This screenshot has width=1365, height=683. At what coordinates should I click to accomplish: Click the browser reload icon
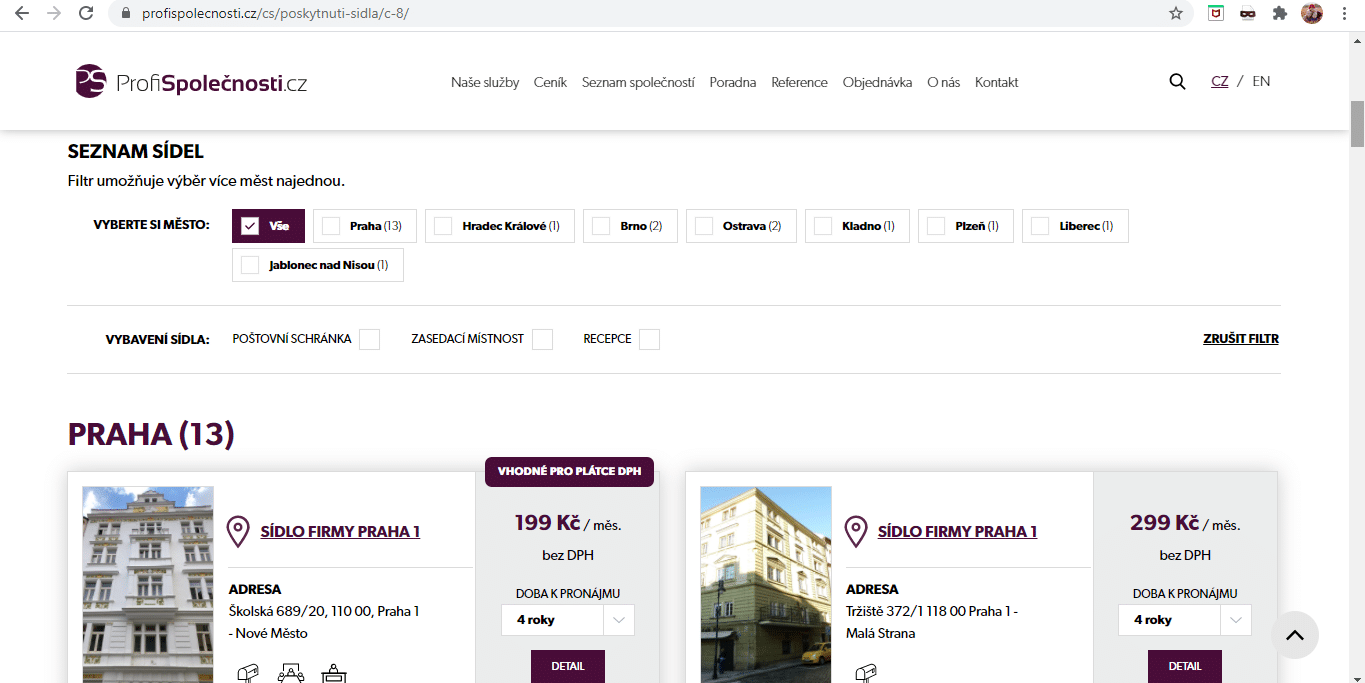point(87,13)
